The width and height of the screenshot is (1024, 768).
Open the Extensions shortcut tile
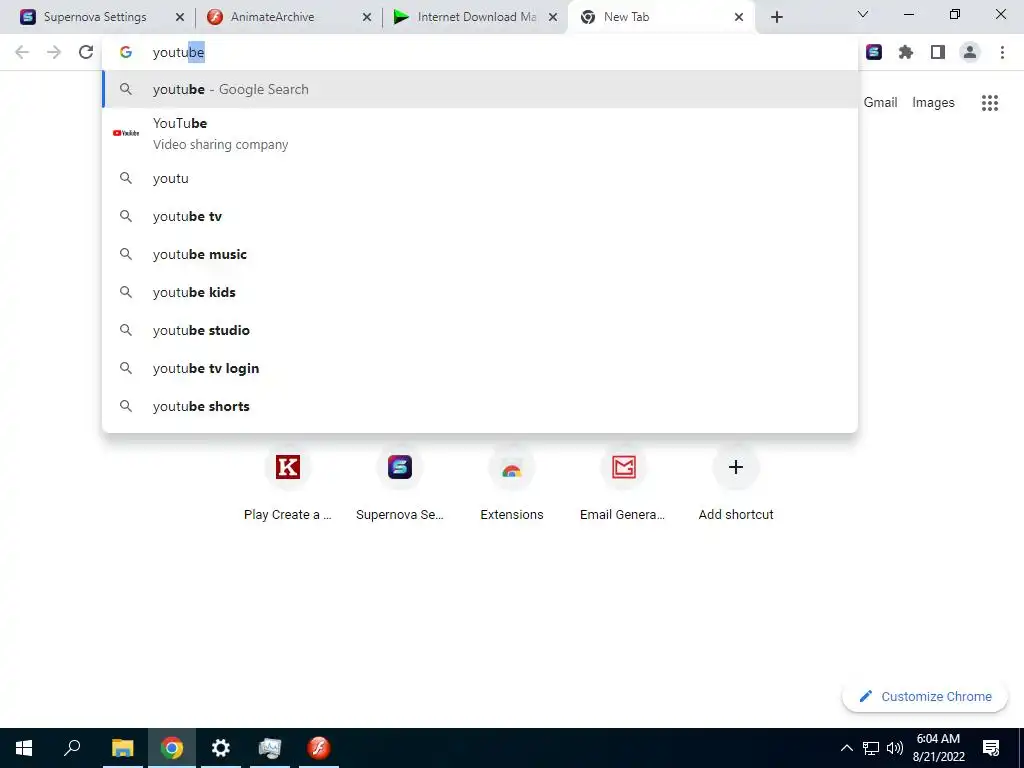pyautogui.click(x=511, y=485)
